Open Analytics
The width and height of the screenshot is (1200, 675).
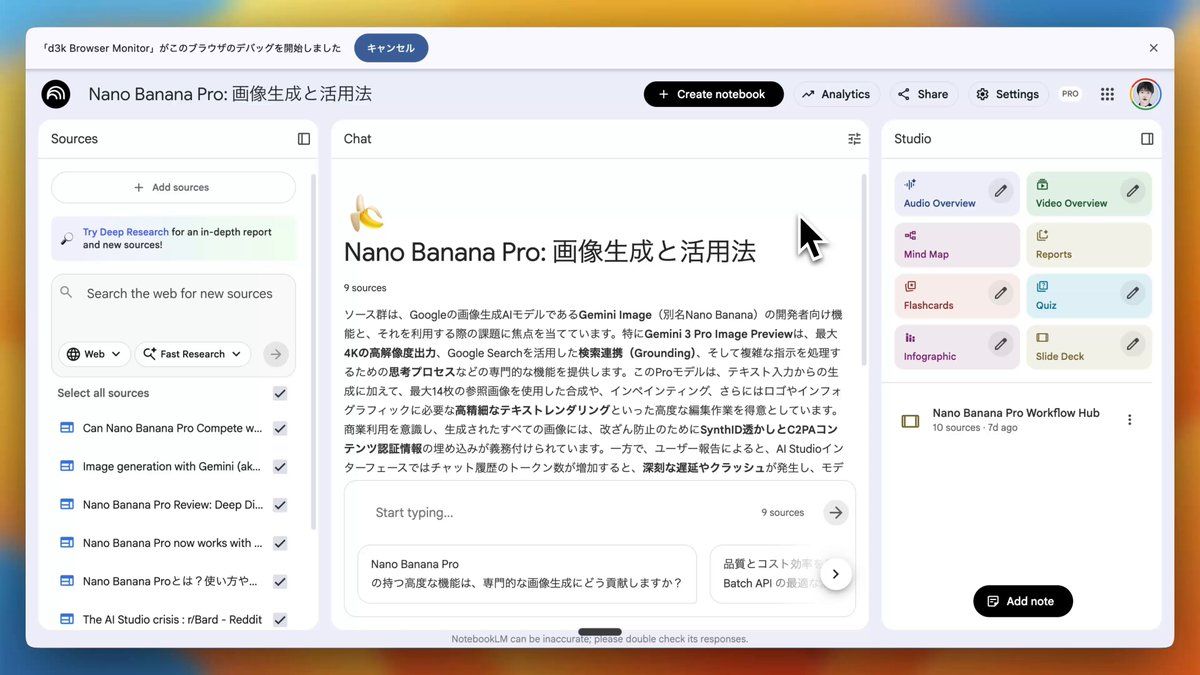[836, 94]
